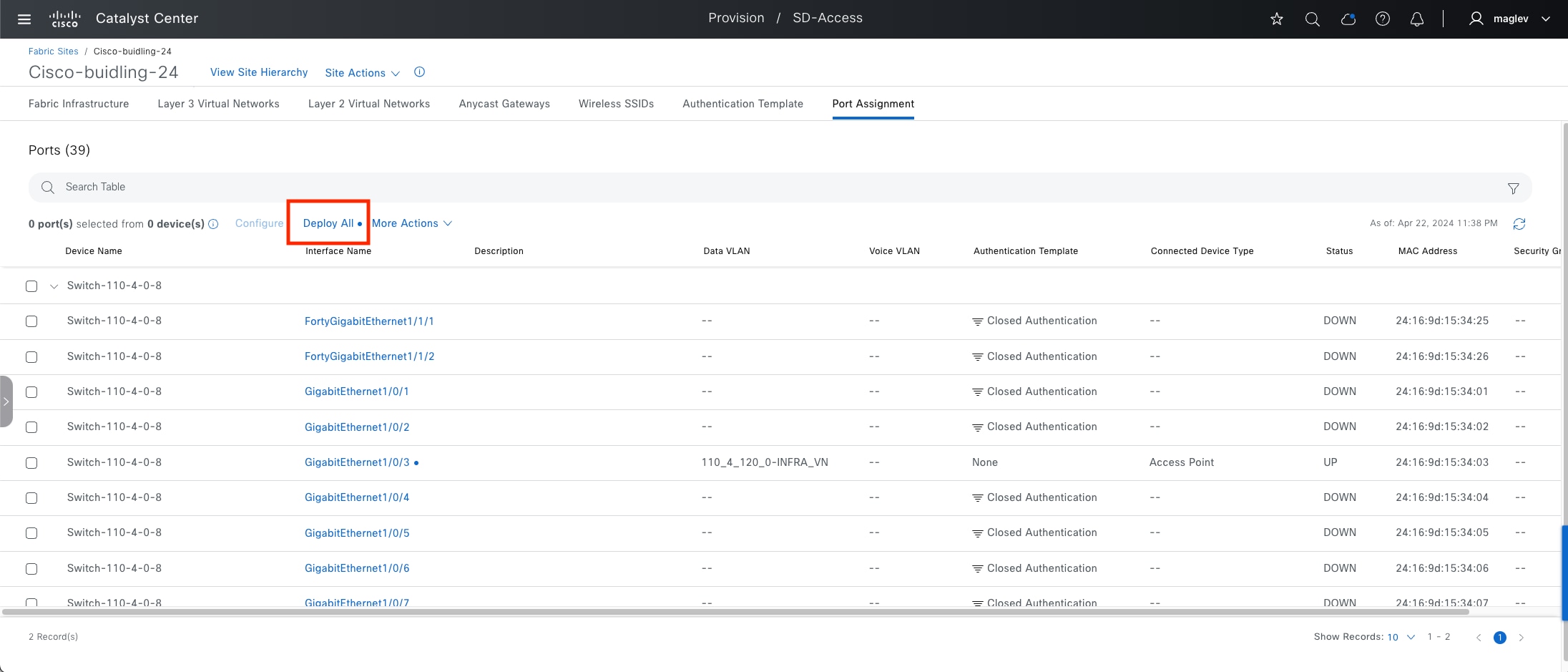Refresh the ports table
Viewport: 1568px width, 672px height.
tap(1519, 224)
